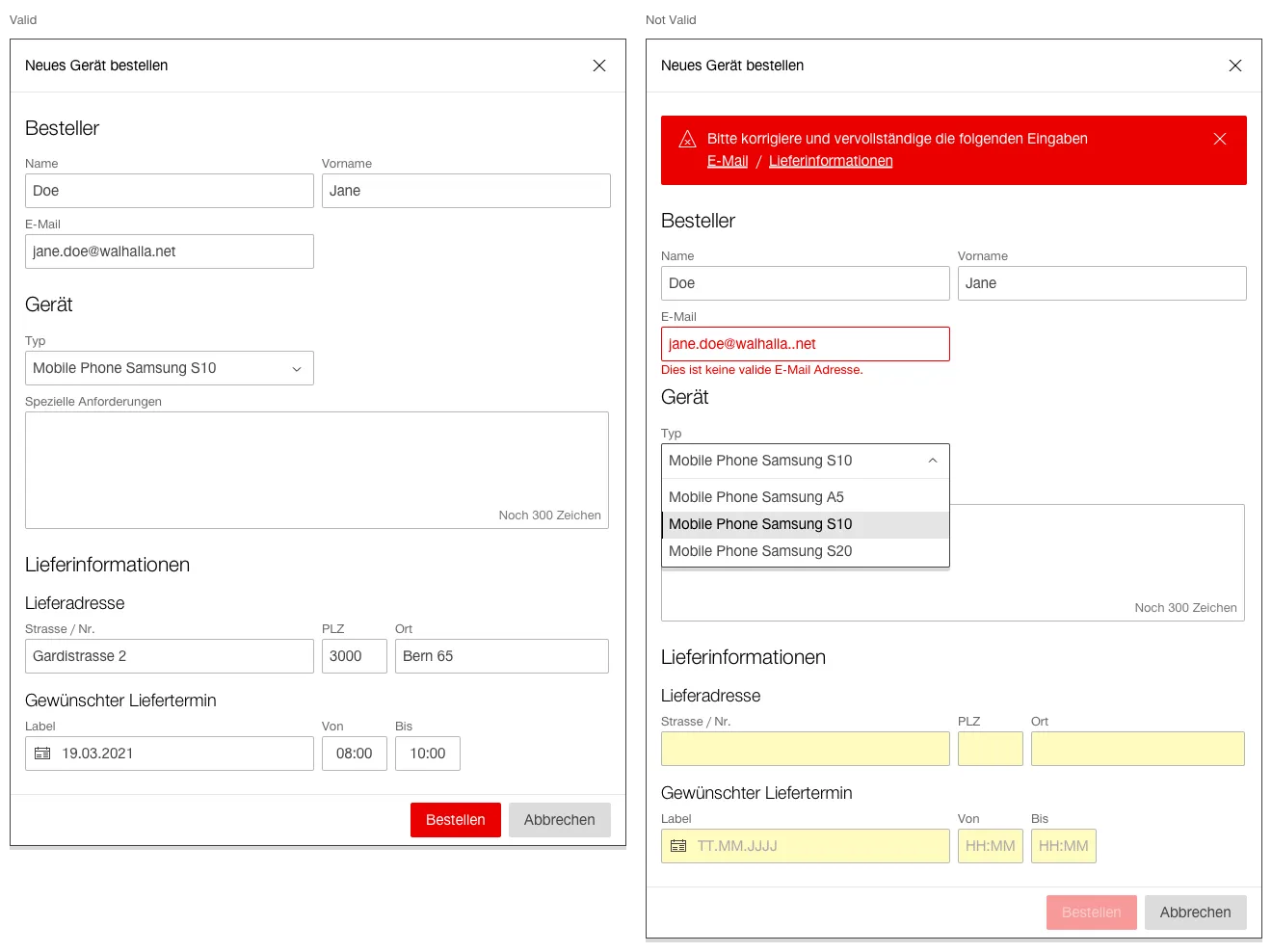Click calendar icon in empty TT.MM.JJJJ field
The width and height of the screenshot is (1272, 952).
coord(678,846)
